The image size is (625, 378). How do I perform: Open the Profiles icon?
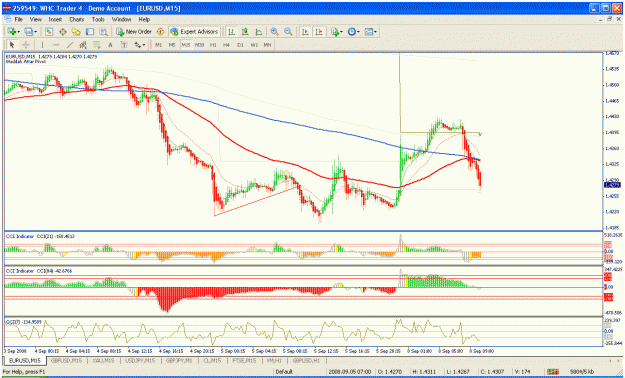28,32
